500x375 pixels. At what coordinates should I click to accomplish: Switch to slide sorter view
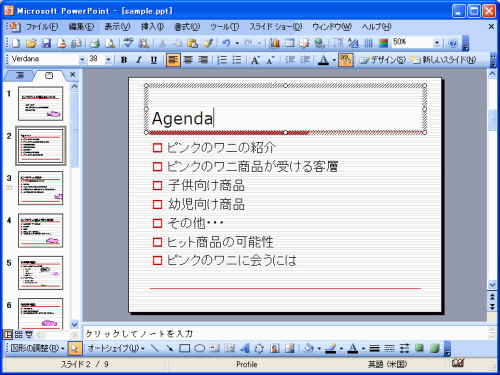(x=19, y=334)
